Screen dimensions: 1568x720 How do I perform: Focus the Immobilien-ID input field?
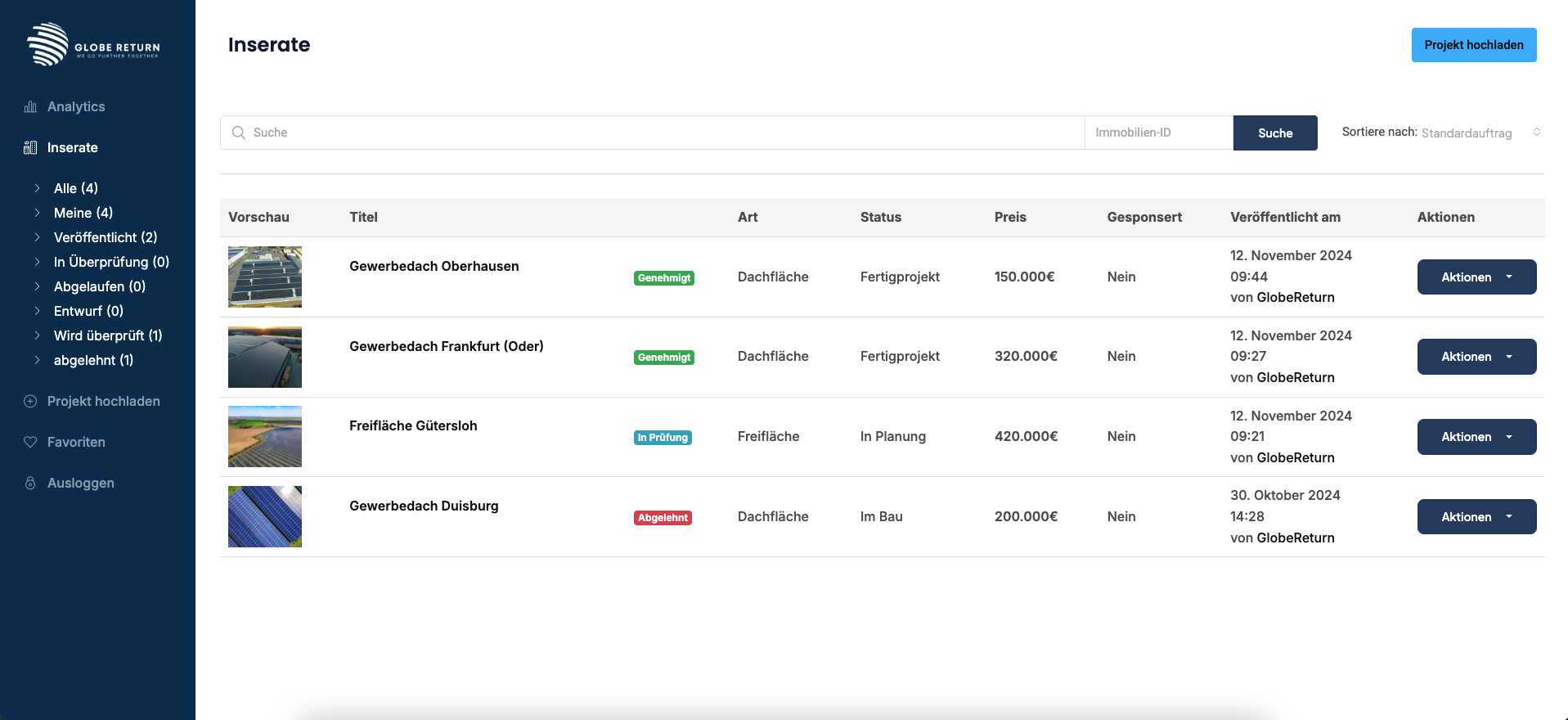point(1159,133)
